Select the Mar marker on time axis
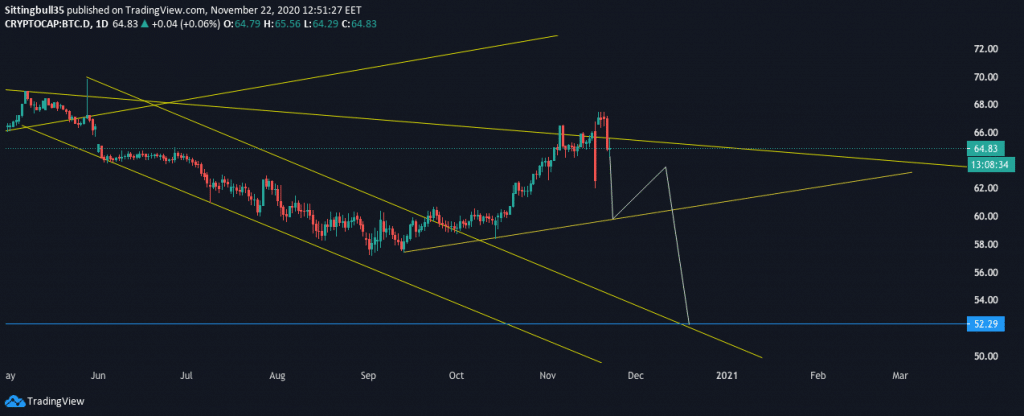The width and height of the screenshot is (1024, 416). [900, 376]
